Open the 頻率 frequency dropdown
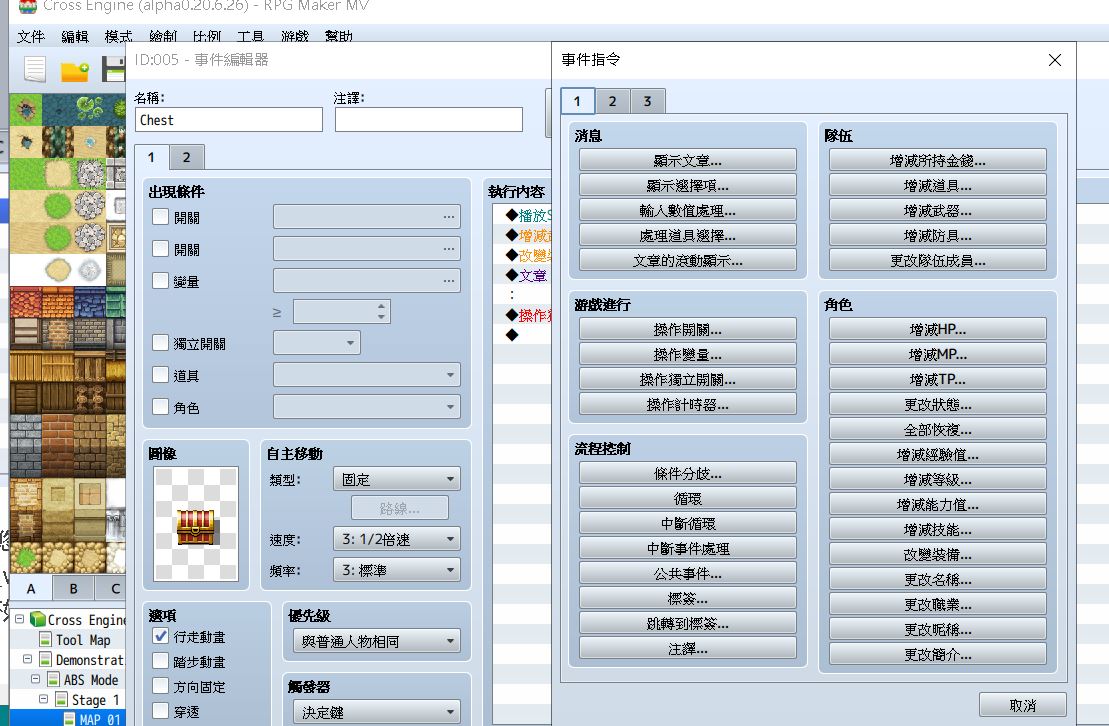Image resolution: width=1109 pixels, height=726 pixels. point(397,570)
